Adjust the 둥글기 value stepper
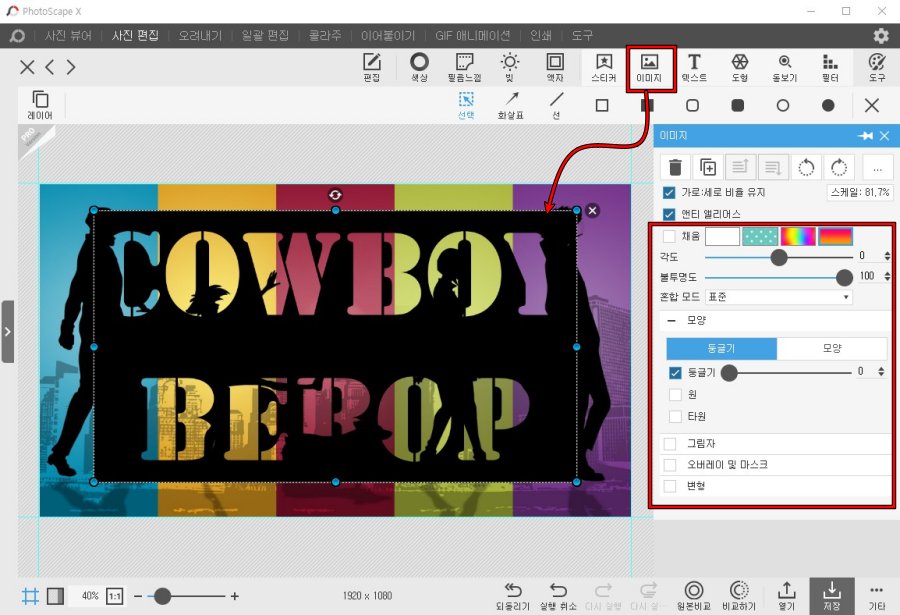900x615 pixels. pos(881,372)
